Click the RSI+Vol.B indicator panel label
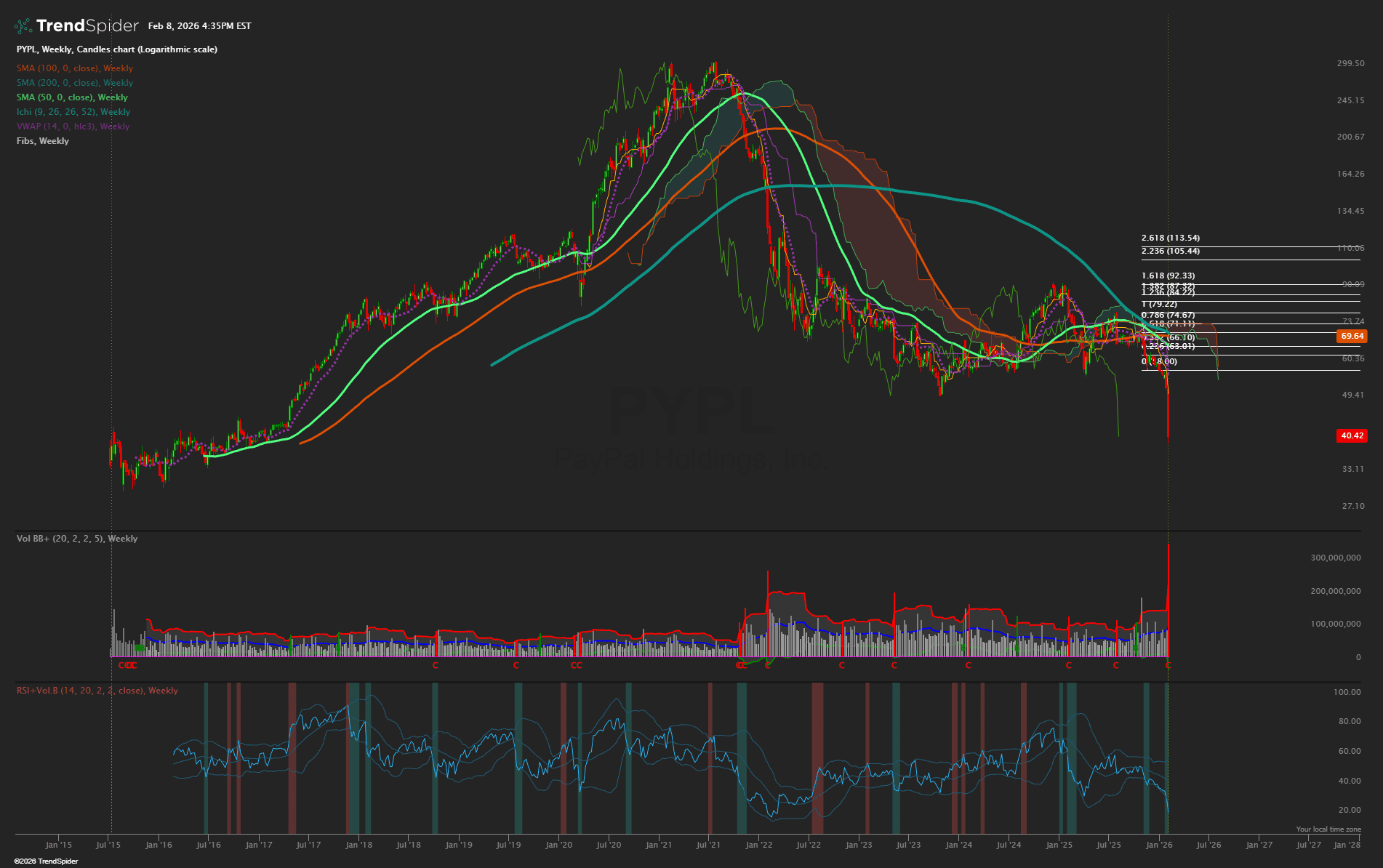This screenshot has width=1383, height=868. [x=97, y=691]
